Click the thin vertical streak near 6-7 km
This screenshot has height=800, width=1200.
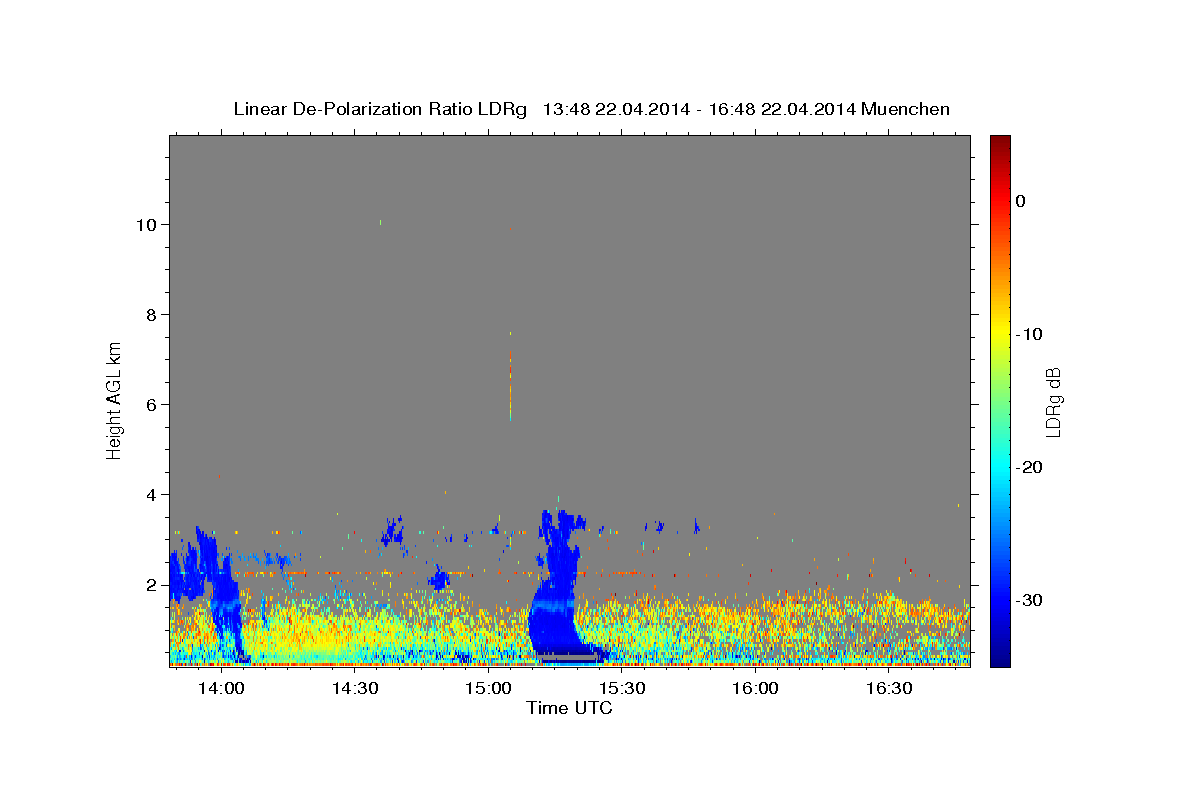[510, 385]
